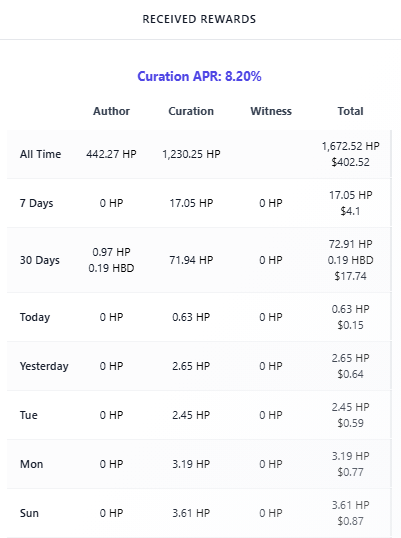Click the 7 Days curation value 17.05 HP
401x538 pixels.
tap(191, 203)
